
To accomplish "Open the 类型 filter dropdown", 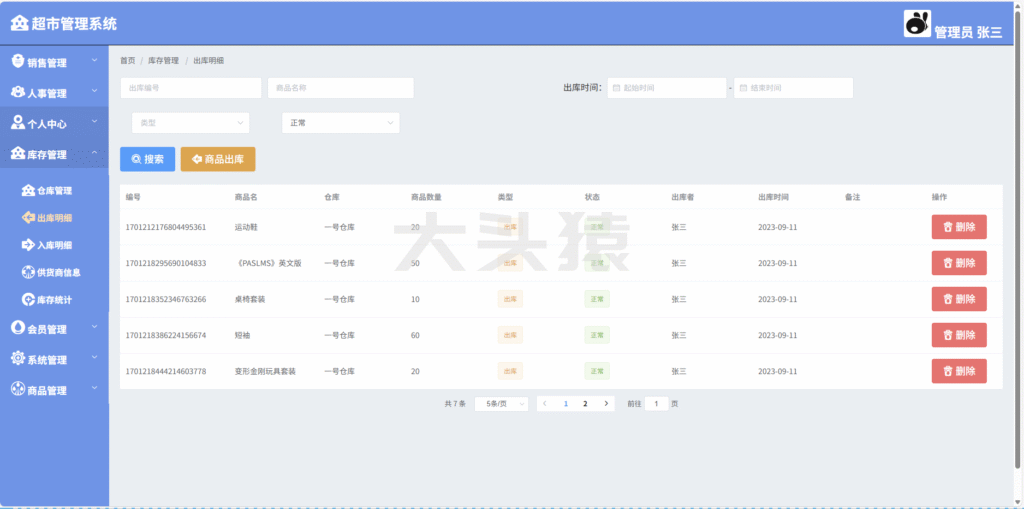I will (x=191, y=123).
